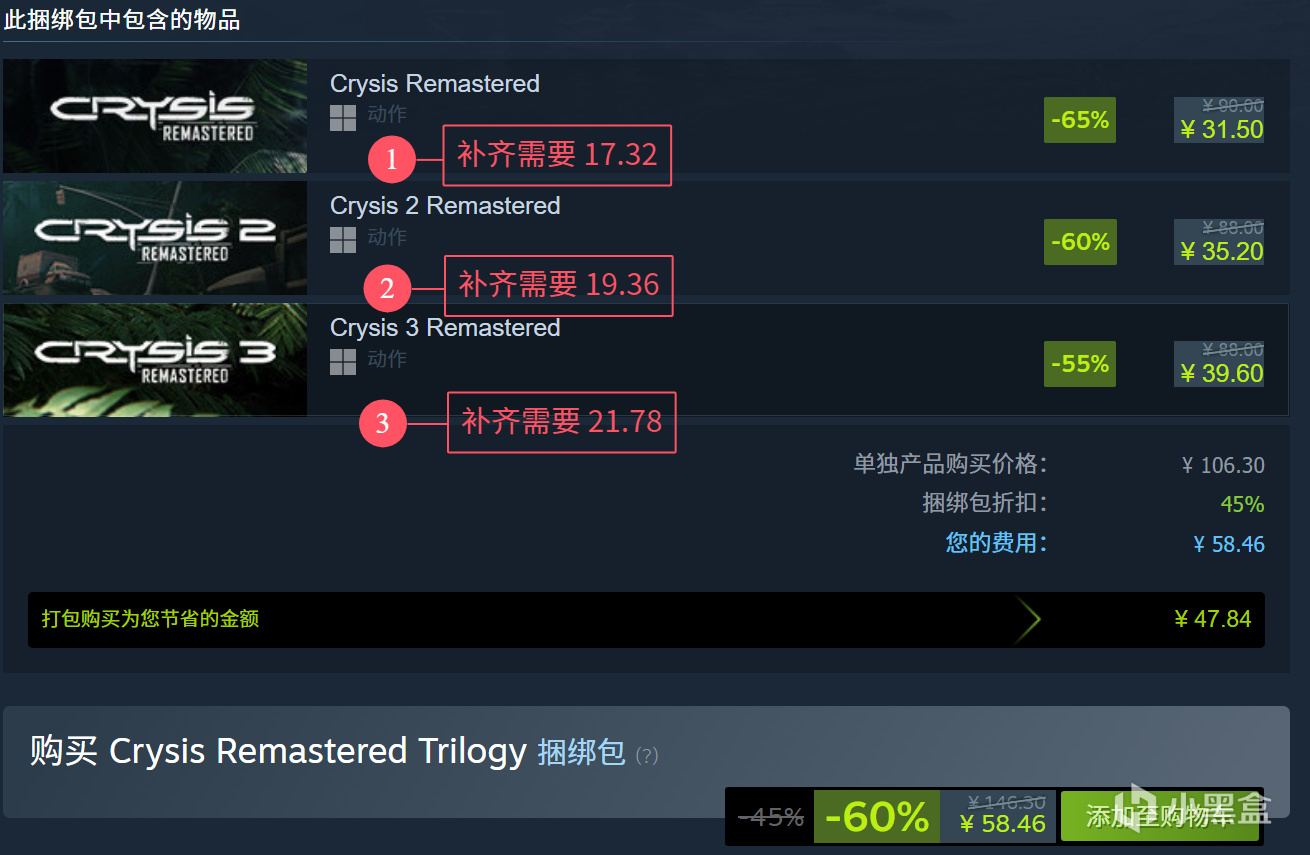The image size is (1310, 855).
Task: Click the -60% bundle discount badge
Action: click(877, 817)
